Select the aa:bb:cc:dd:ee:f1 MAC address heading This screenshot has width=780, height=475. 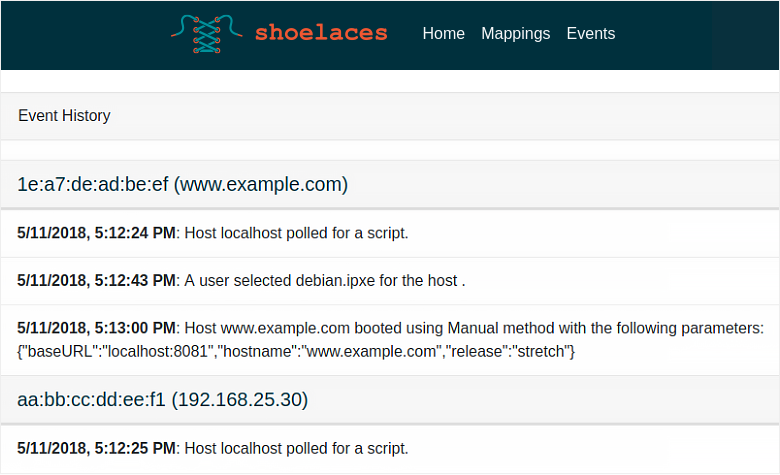[x=91, y=400]
